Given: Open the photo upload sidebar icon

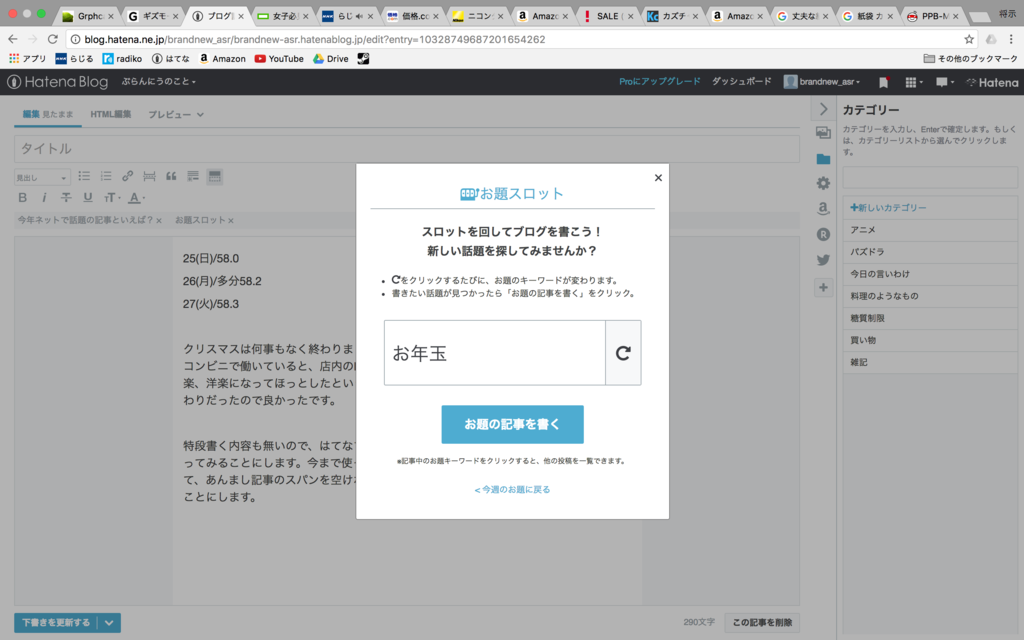Looking at the screenshot, I should coord(823,133).
